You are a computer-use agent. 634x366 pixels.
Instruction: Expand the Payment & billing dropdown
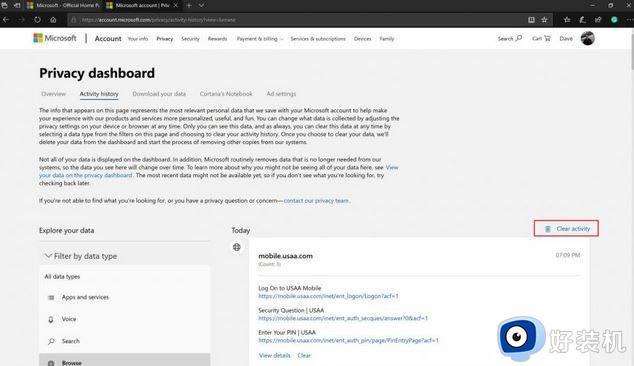click(260, 39)
